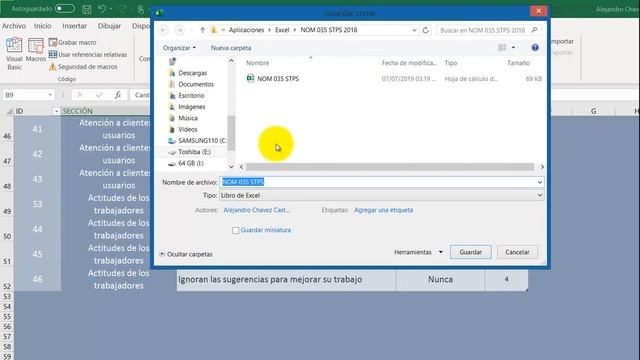Click Aplicaciones in the path breadcrumb

[246, 30]
